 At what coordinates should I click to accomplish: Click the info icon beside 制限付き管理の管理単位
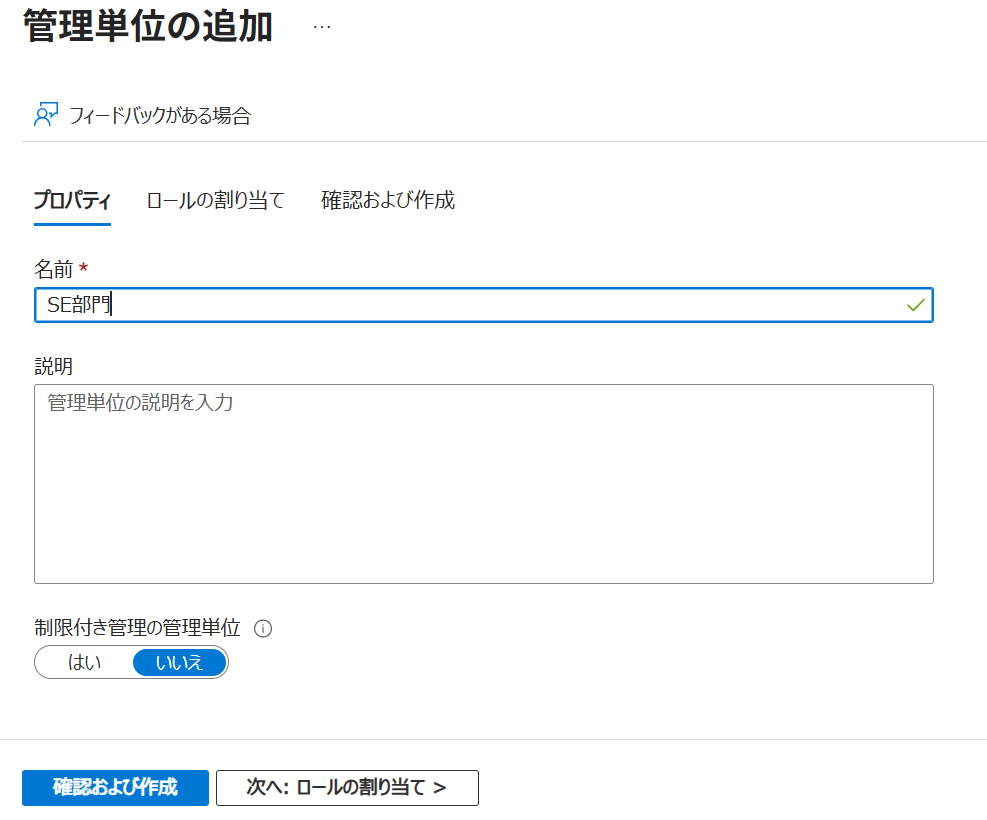(x=263, y=629)
